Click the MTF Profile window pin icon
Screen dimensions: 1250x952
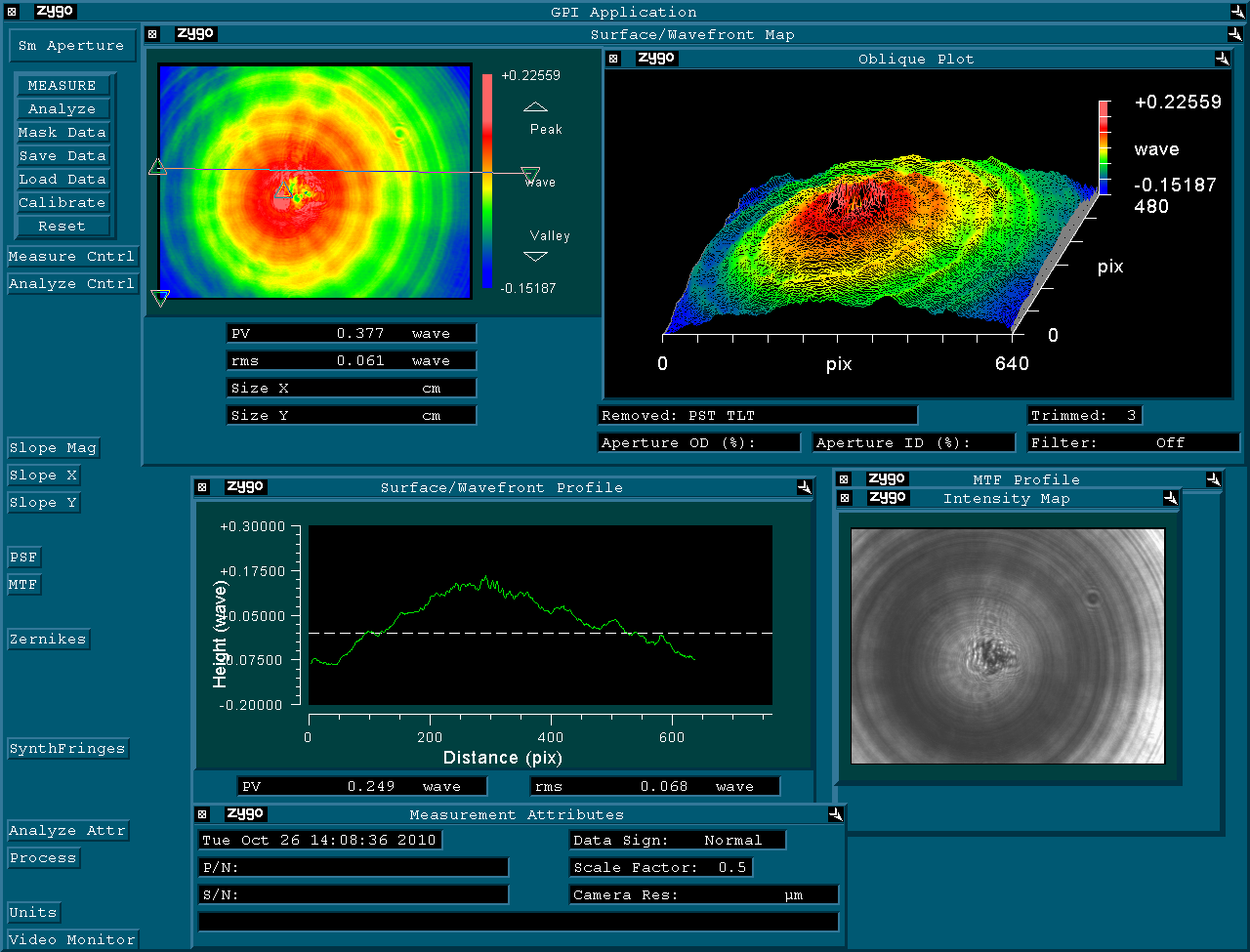pyautogui.click(x=1213, y=479)
